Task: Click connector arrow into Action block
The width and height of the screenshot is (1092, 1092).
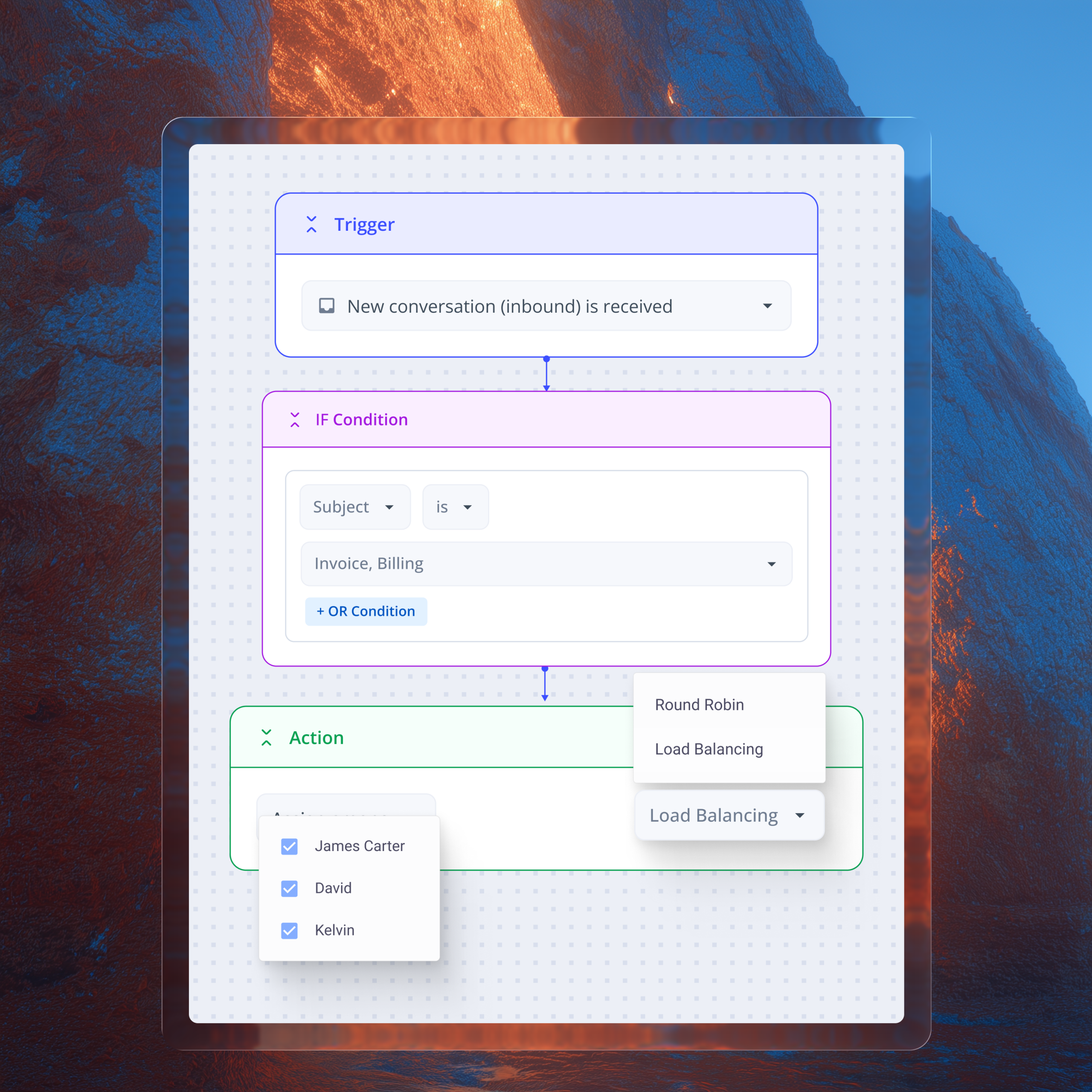Action: pos(545,697)
